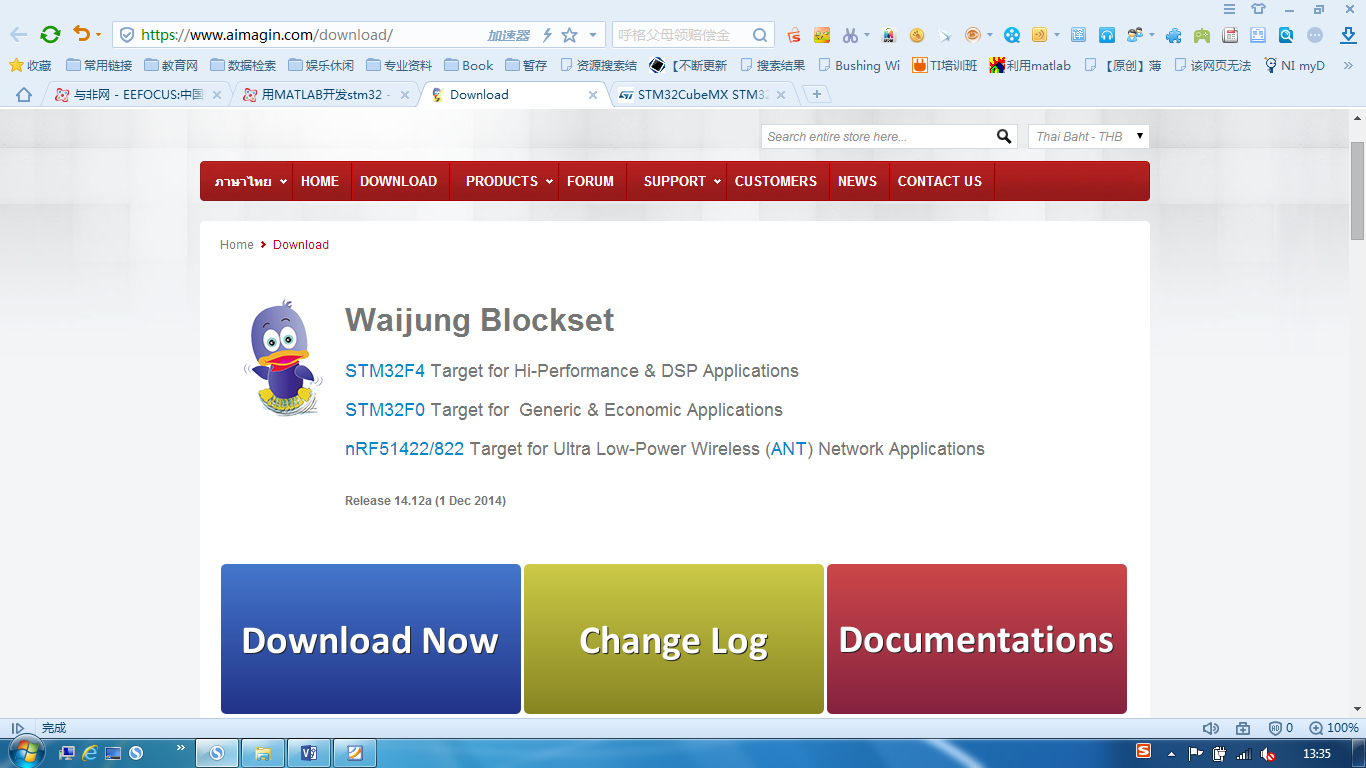Follow the ANT link
The height and width of the screenshot is (768, 1366).
click(x=789, y=449)
